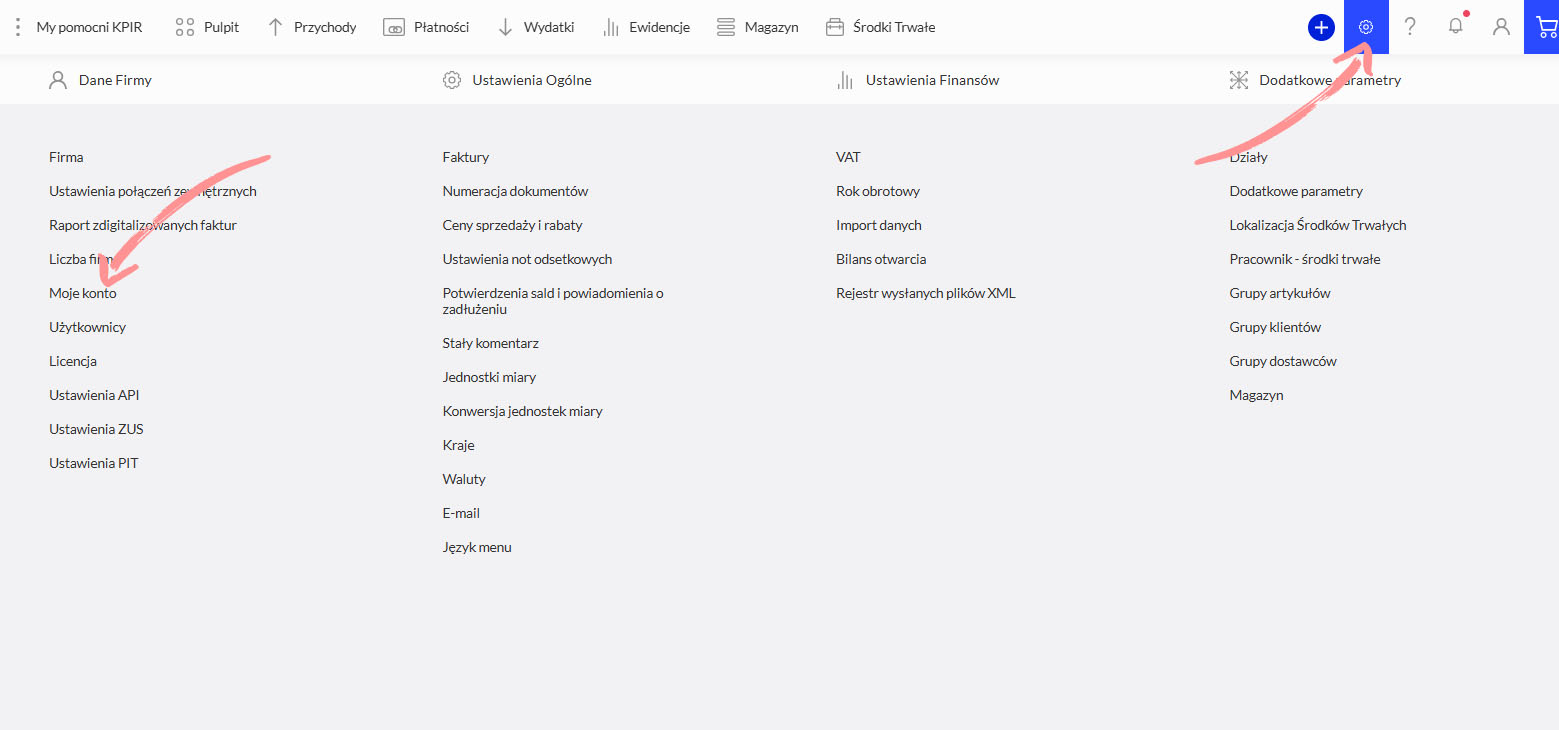
Task: Open Język menu setting
Action: [x=477, y=547]
